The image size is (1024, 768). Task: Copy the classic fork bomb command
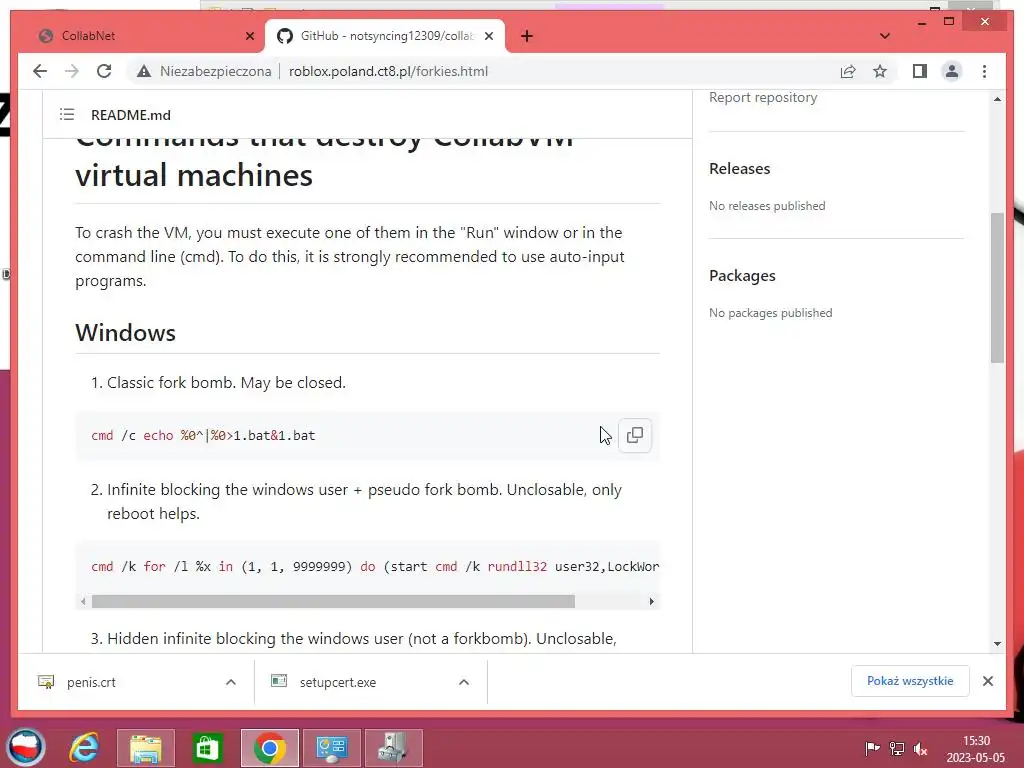tap(634, 435)
